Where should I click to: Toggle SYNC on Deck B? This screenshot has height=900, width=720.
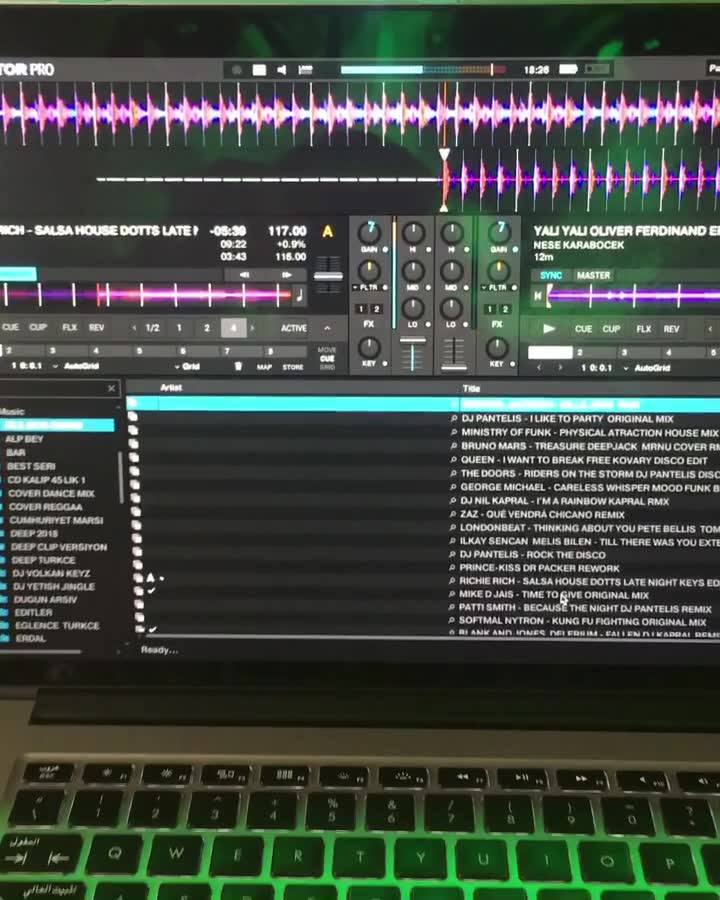click(x=551, y=276)
